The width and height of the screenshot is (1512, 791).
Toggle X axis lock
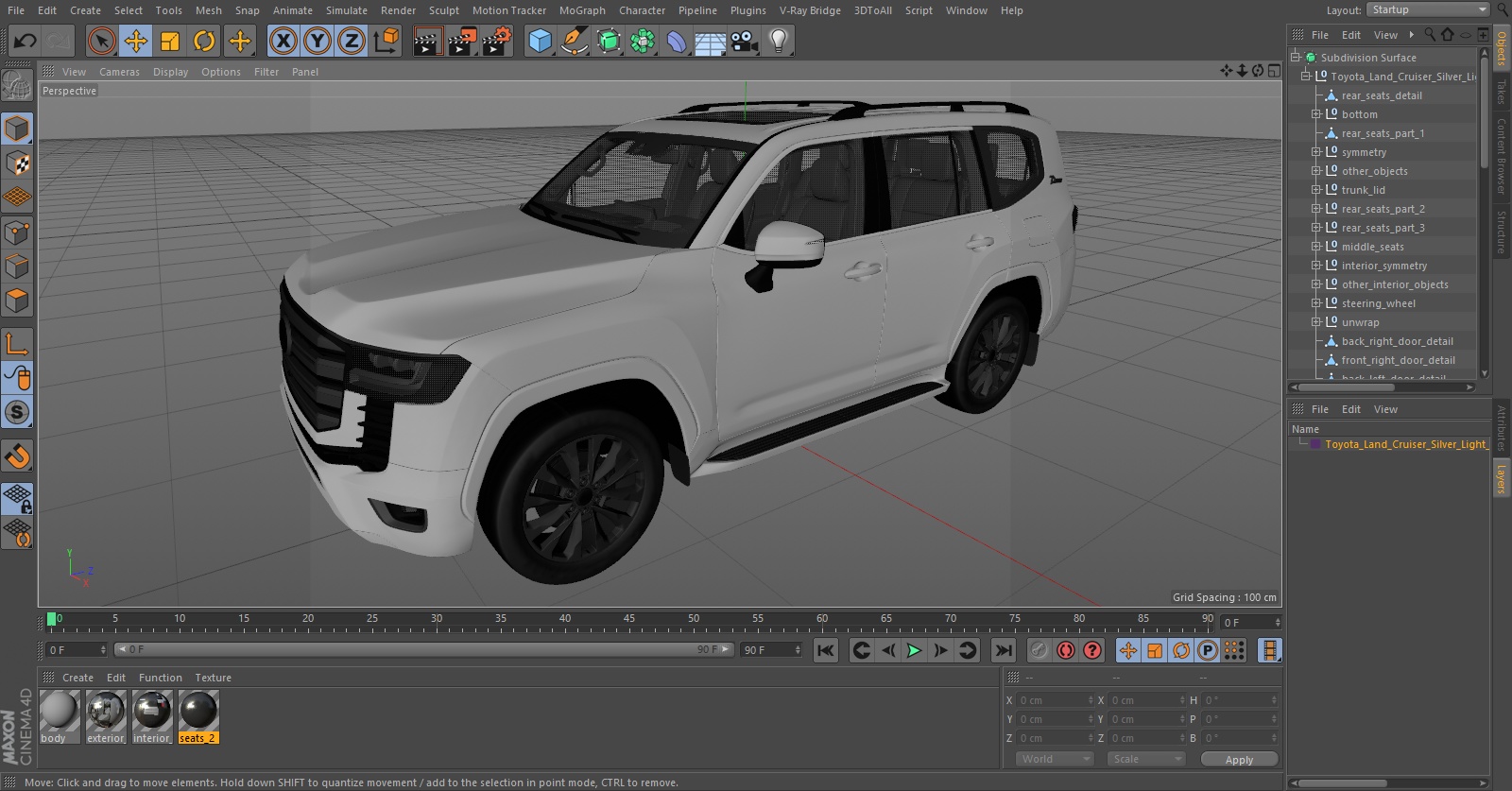click(283, 41)
